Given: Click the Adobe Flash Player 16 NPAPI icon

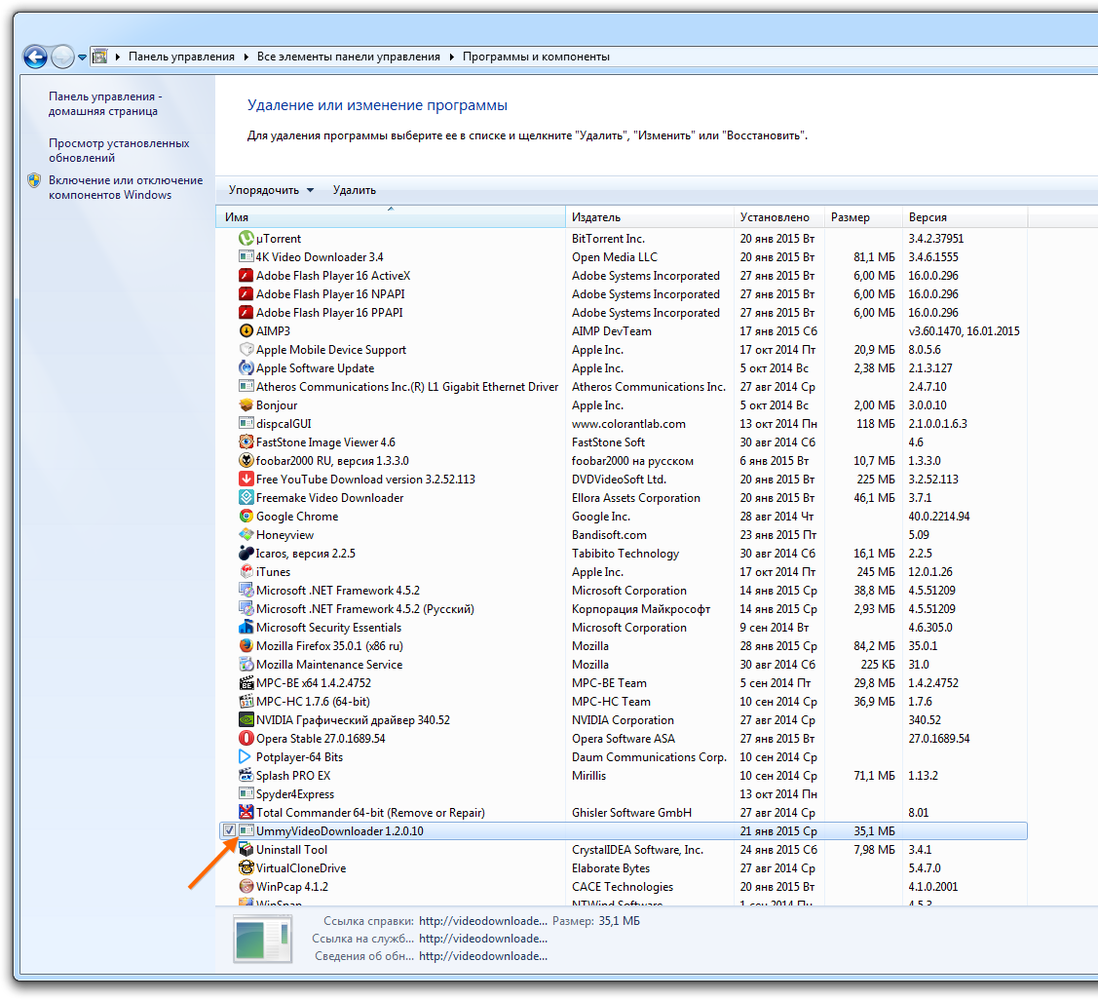Looking at the screenshot, I should [x=246, y=294].
